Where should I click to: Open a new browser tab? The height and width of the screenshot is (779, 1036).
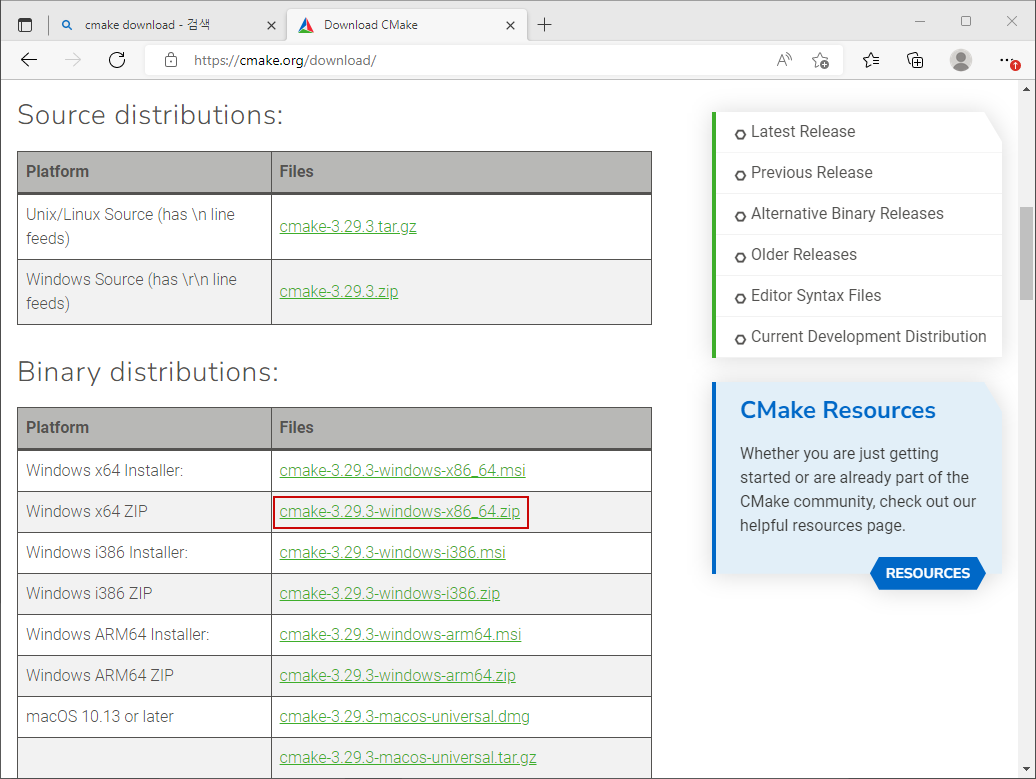pyautogui.click(x=544, y=25)
